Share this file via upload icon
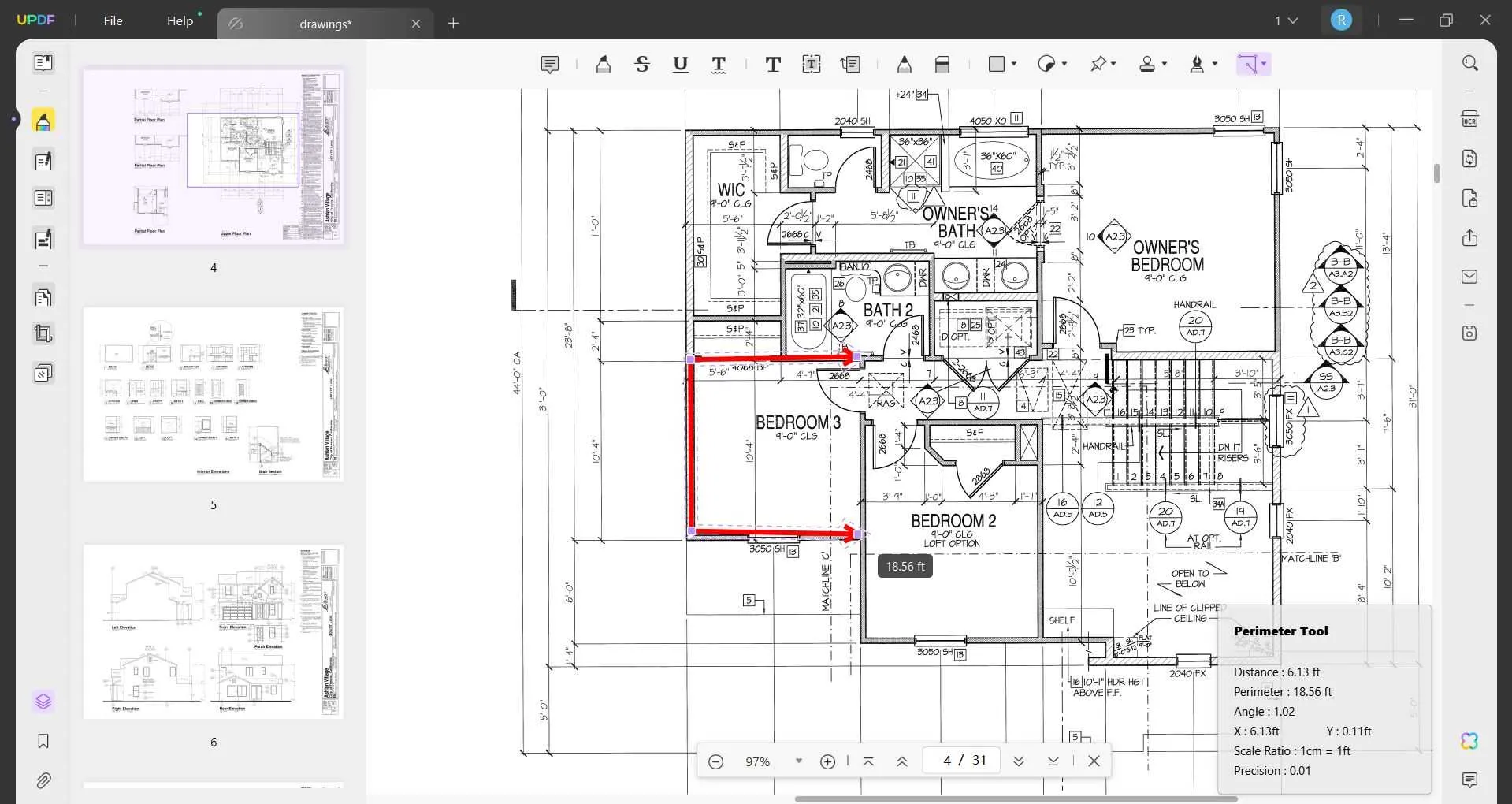1512x804 pixels. 1469,237
